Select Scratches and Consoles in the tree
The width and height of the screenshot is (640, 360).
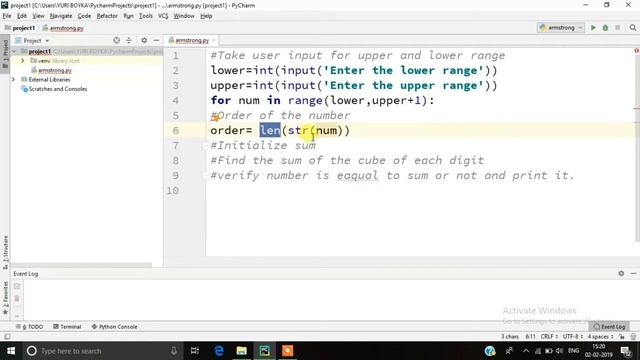click(58, 89)
